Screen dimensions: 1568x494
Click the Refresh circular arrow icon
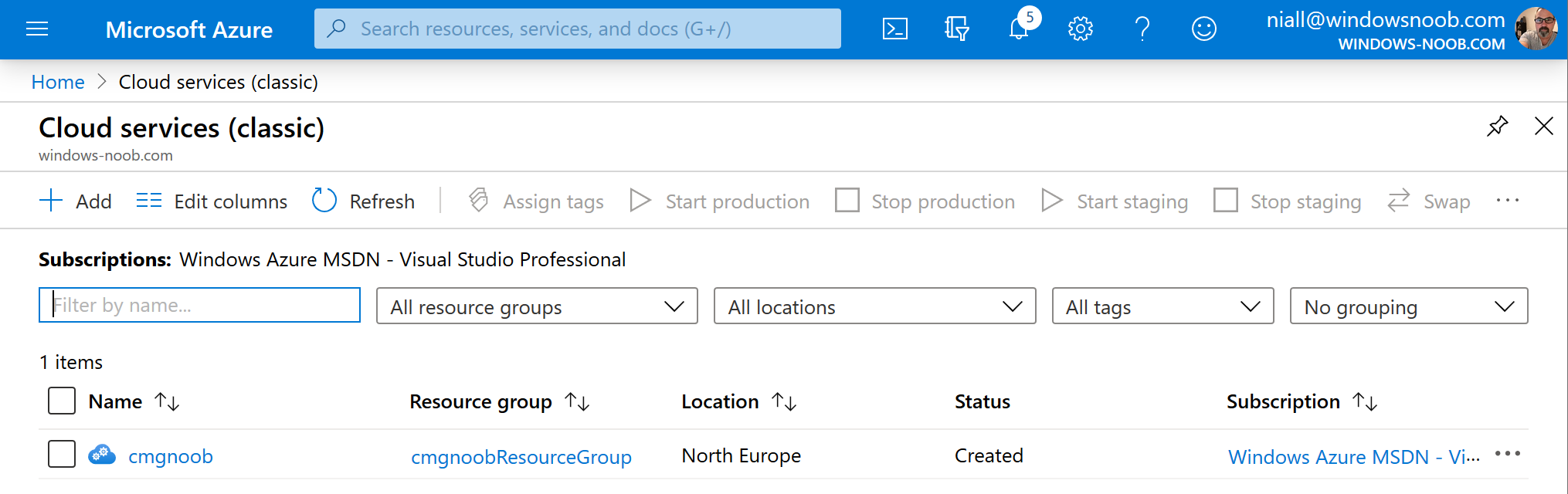(324, 201)
